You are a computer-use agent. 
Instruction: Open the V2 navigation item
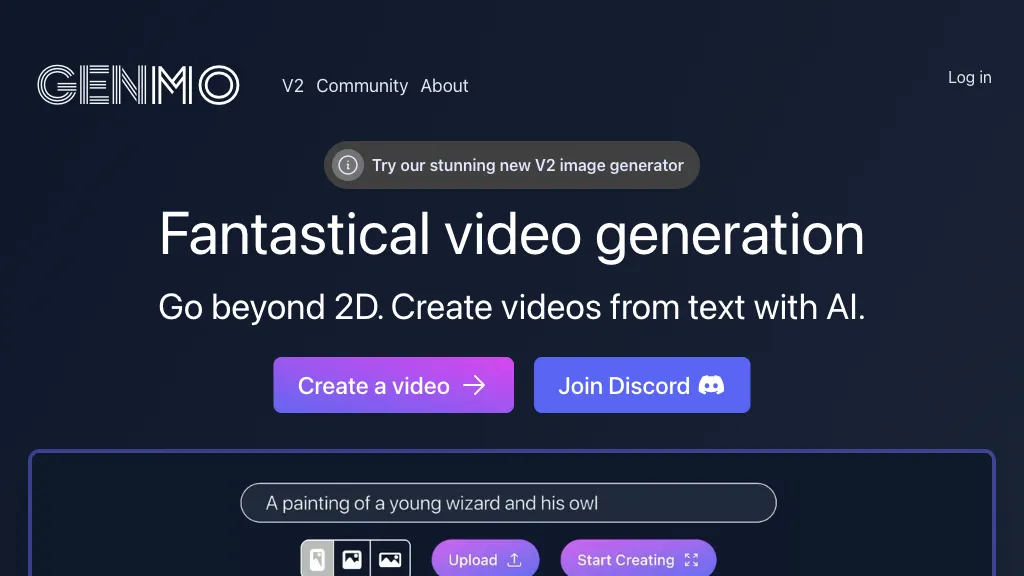click(292, 86)
